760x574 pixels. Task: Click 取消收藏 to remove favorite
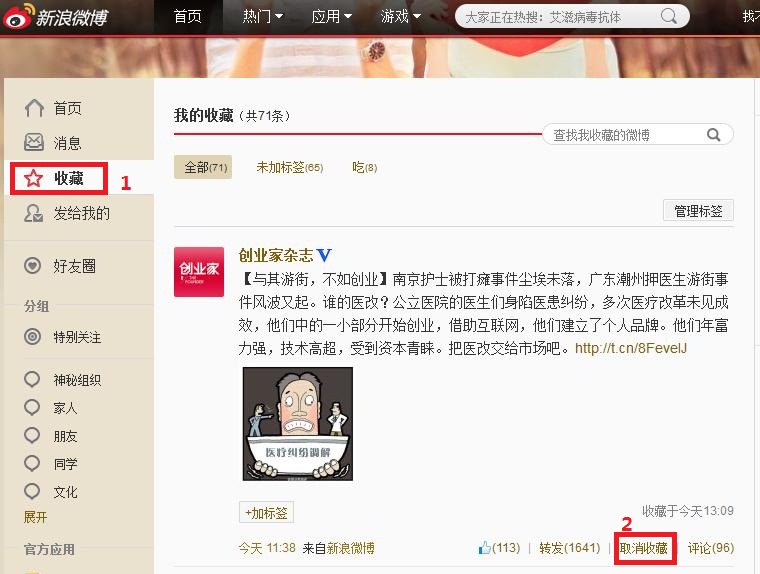point(644,548)
